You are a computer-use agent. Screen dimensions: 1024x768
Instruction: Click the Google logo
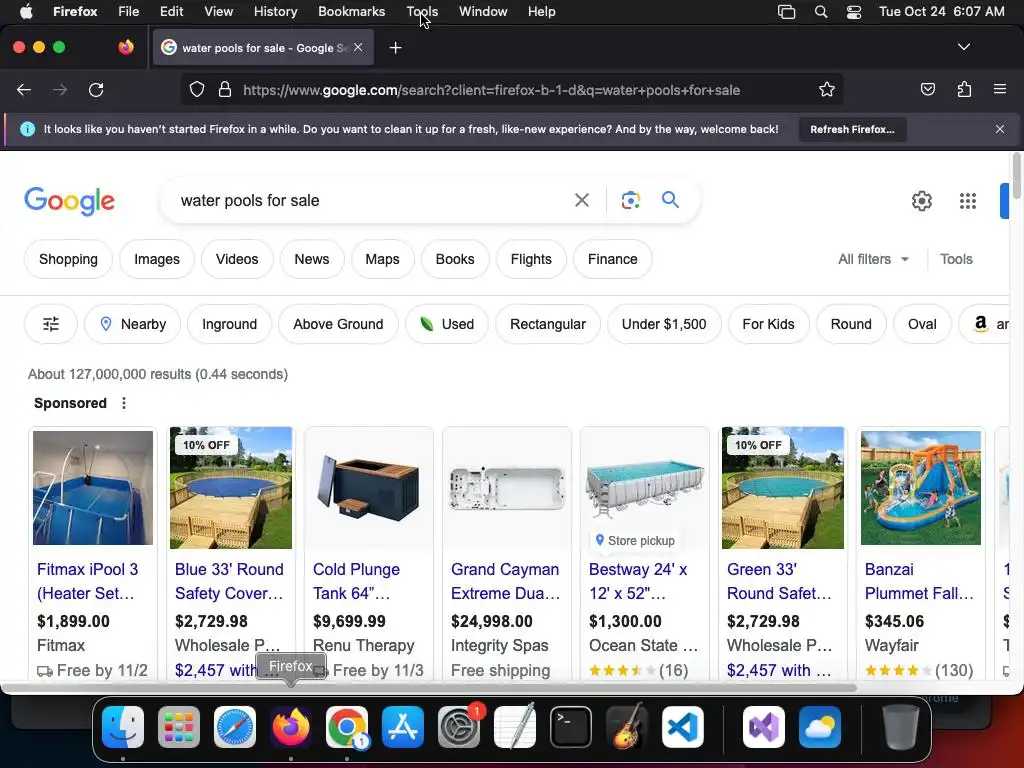pos(69,201)
